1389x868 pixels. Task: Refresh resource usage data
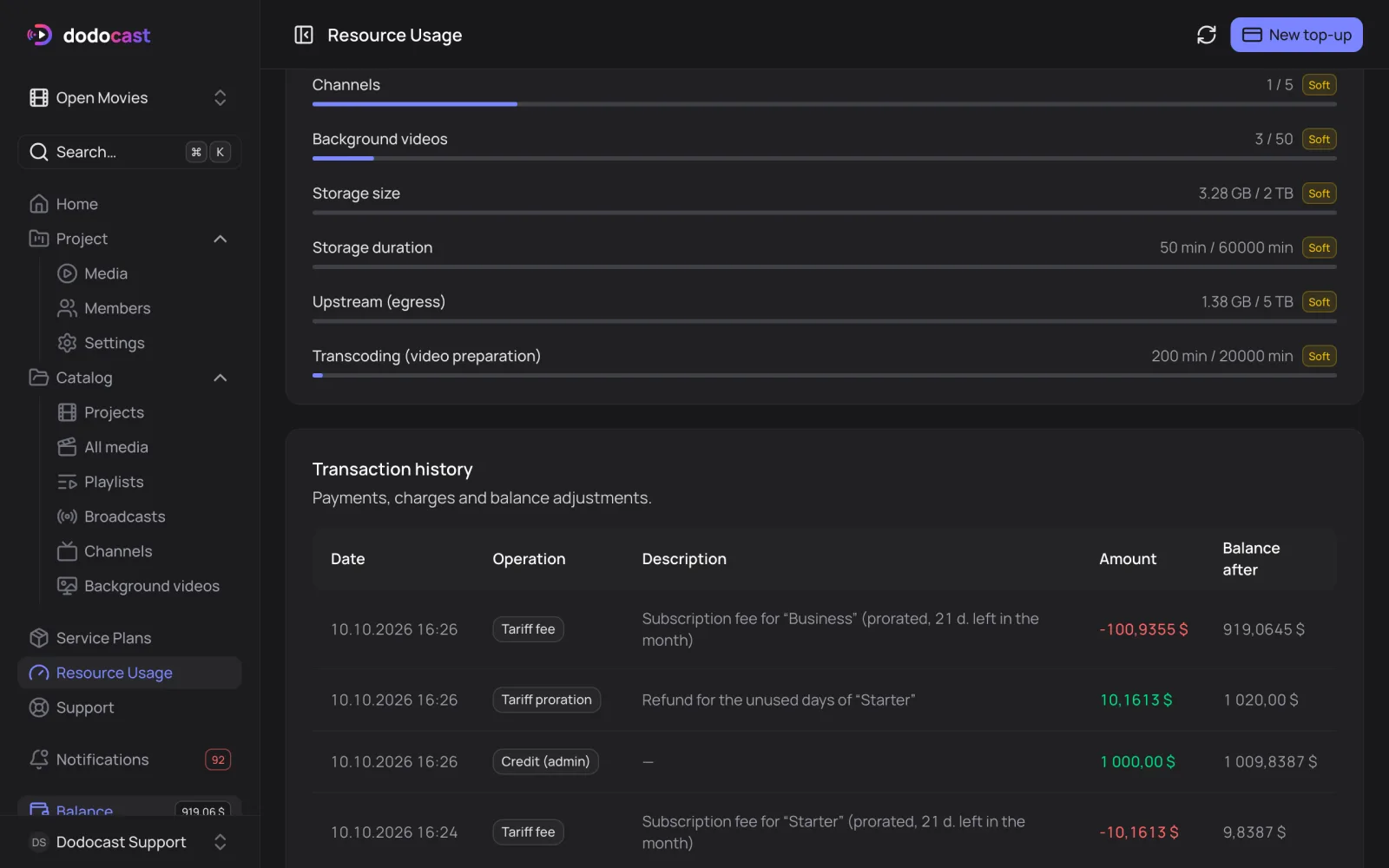(x=1207, y=35)
